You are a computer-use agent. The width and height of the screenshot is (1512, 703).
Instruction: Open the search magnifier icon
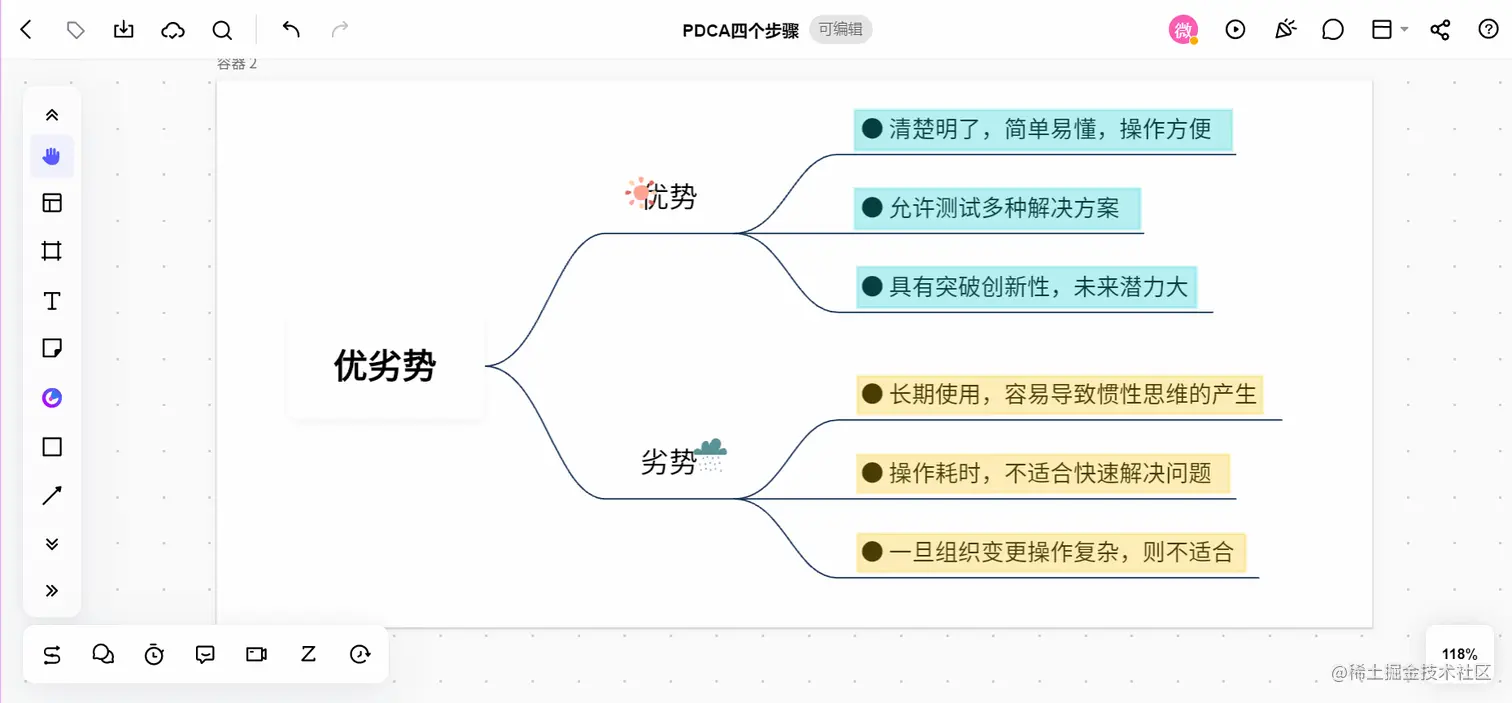(x=222, y=30)
